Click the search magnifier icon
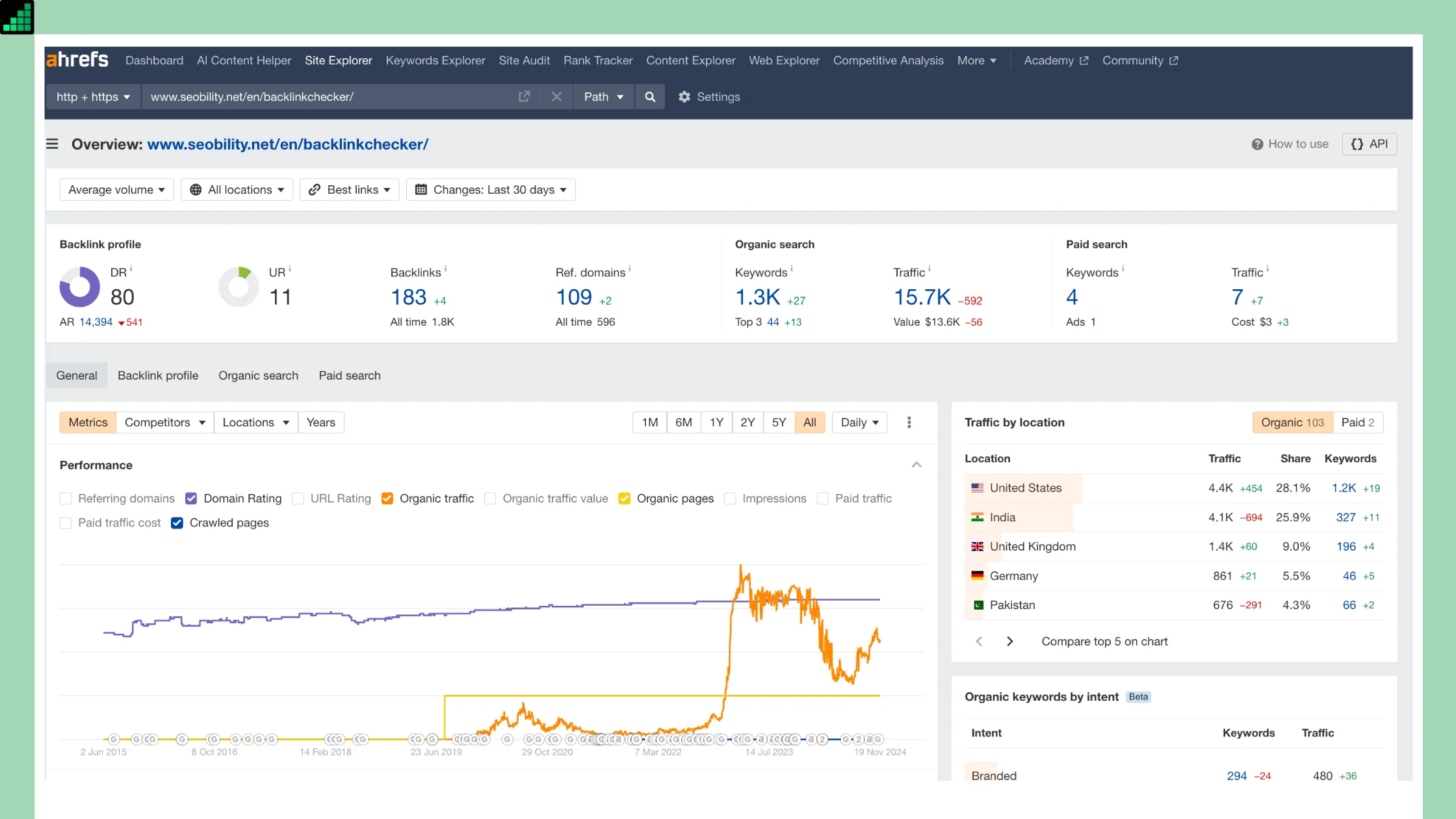Image resolution: width=1456 pixels, height=819 pixels. coord(649,97)
